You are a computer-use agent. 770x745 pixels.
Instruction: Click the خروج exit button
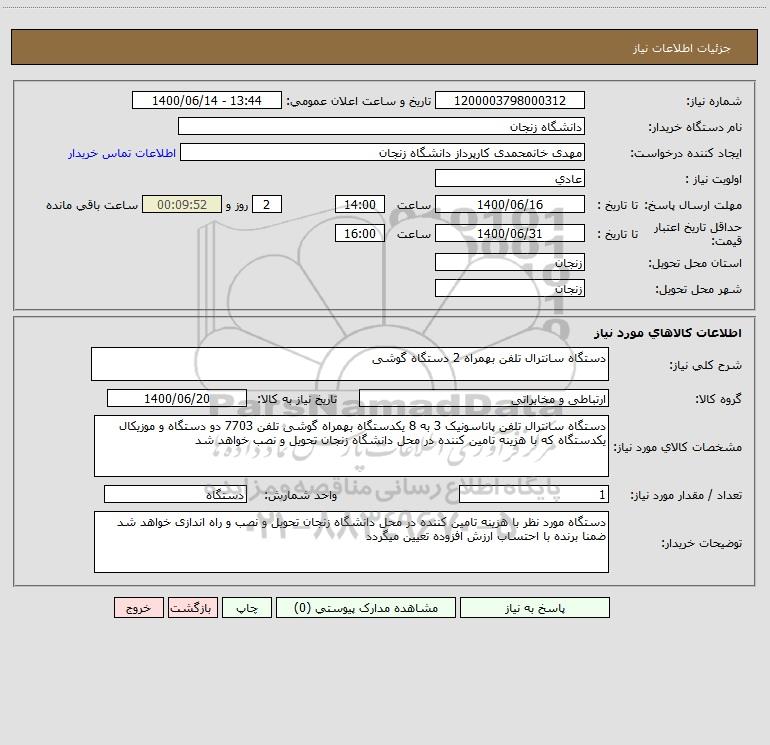pyautogui.click(x=138, y=607)
